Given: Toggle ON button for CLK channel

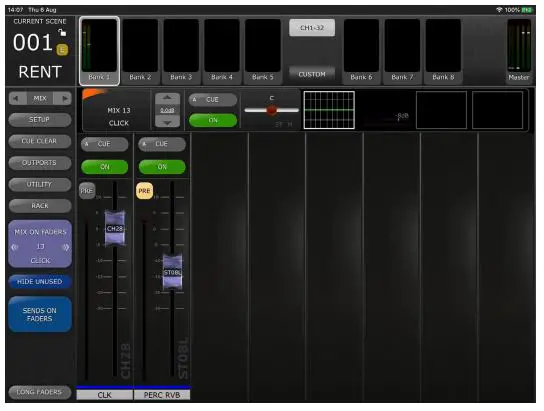Looking at the screenshot, I should [104, 167].
